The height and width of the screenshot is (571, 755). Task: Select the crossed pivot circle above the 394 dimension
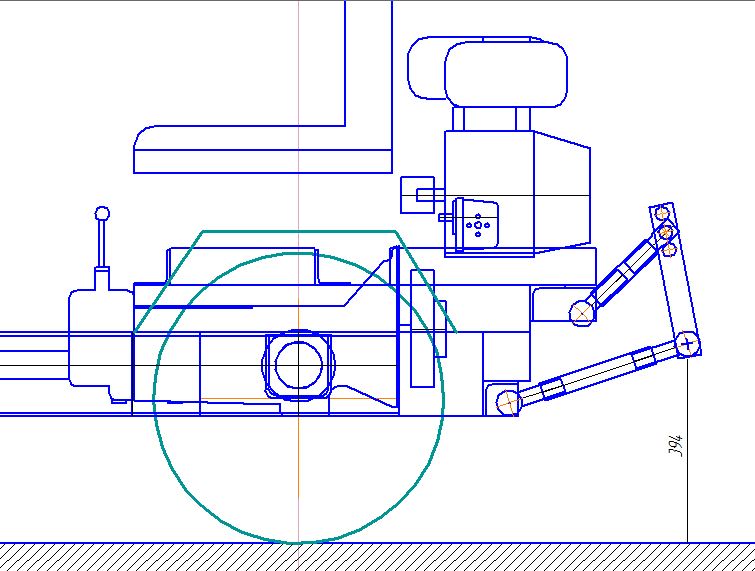(x=687, y=344)
